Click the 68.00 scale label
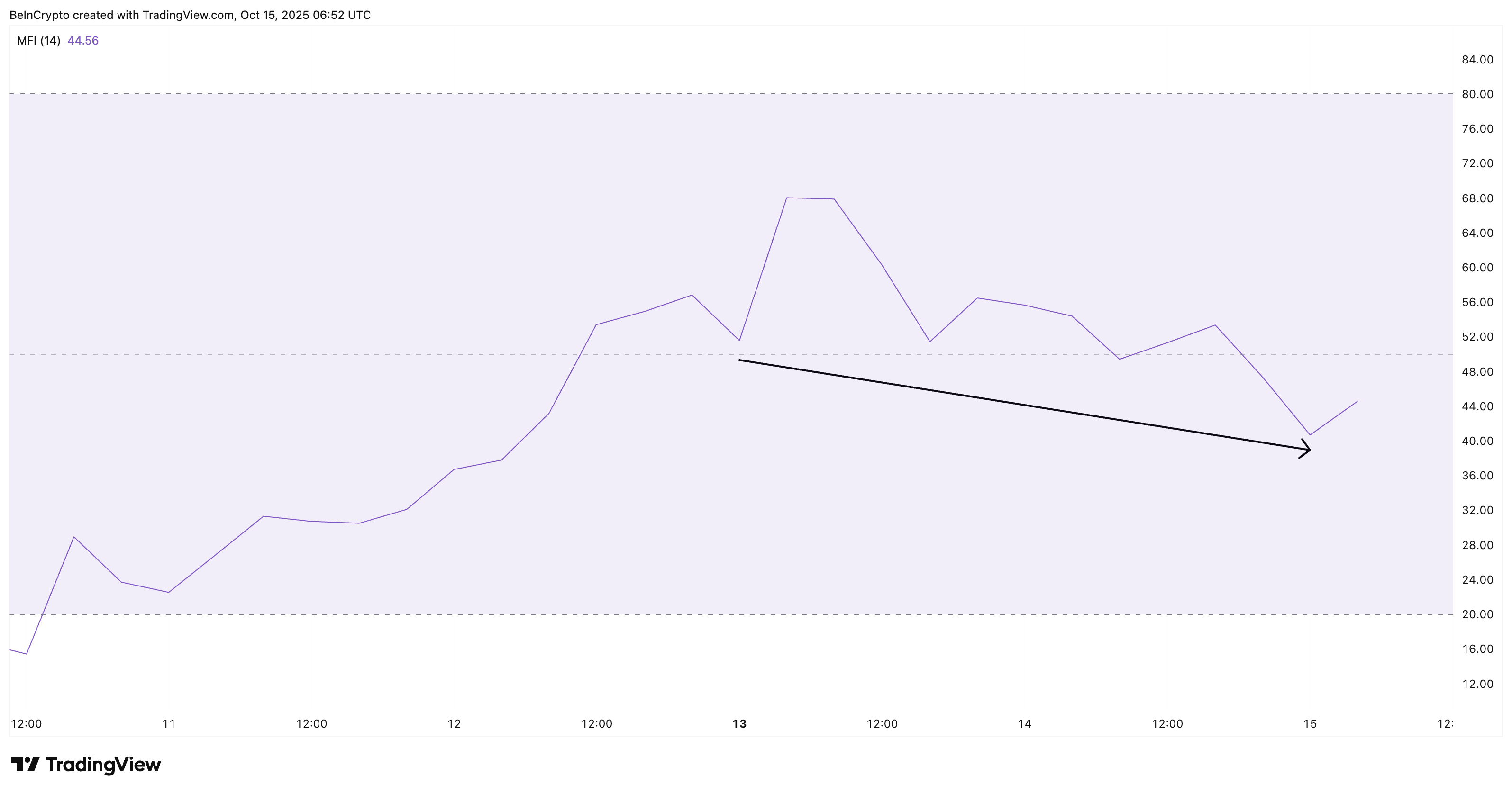The height and width of the screenshot is (793, 1512). tap(1477, 198)
